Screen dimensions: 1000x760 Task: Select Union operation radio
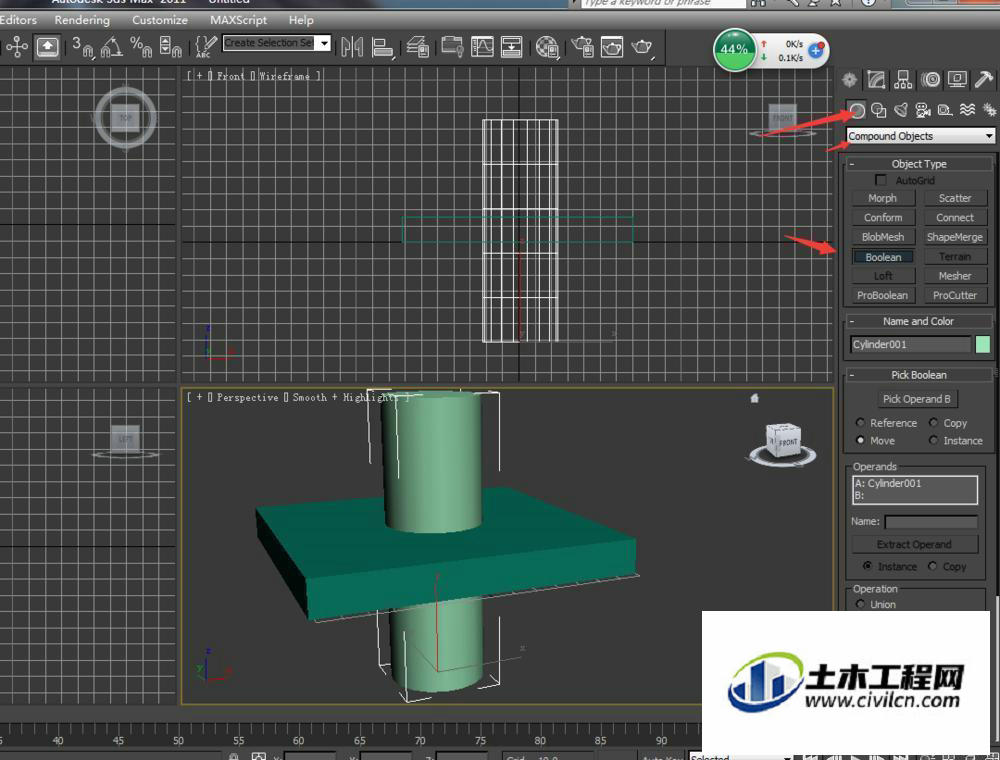pyautogui.click(x=860, y=604)
